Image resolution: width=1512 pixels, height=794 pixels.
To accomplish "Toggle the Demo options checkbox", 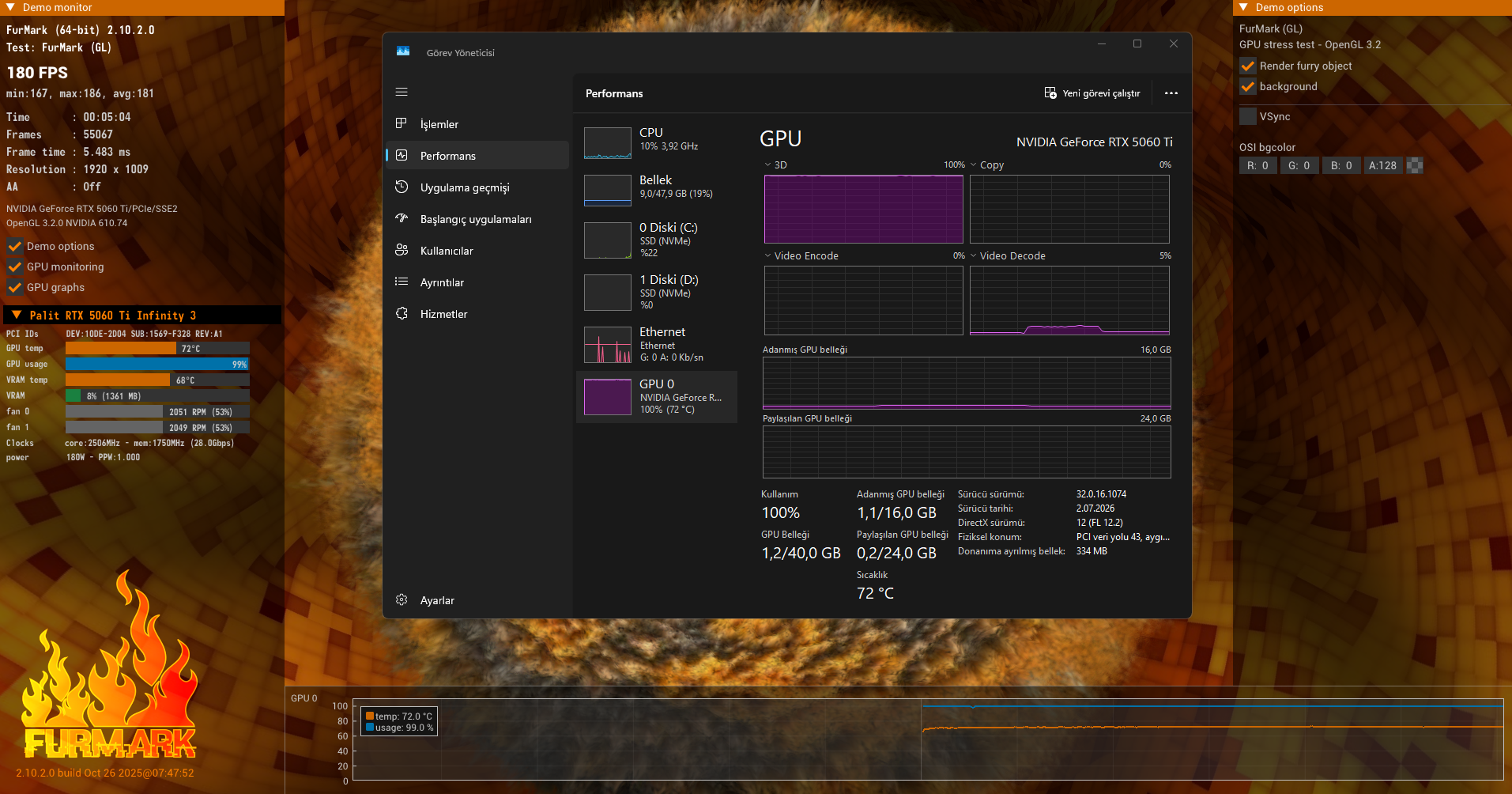I will [14, 246].
